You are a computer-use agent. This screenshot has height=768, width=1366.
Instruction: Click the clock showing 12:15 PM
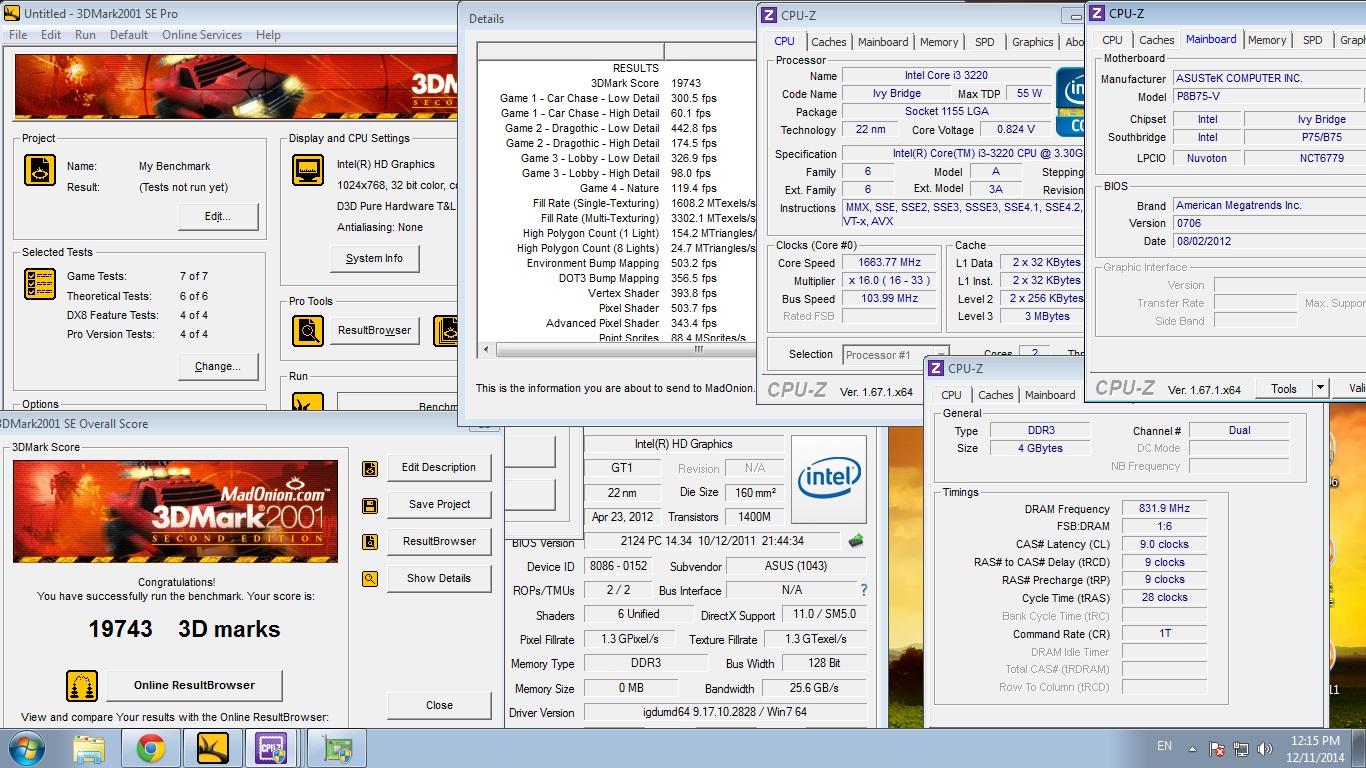click(1315, 741)
